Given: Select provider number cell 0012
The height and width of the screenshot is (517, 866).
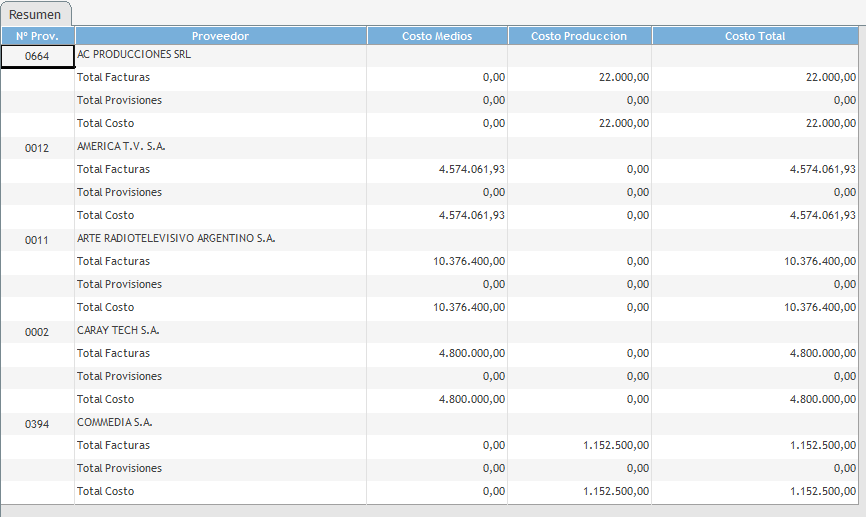Looking at the screenshot, I should click(37, 148).
